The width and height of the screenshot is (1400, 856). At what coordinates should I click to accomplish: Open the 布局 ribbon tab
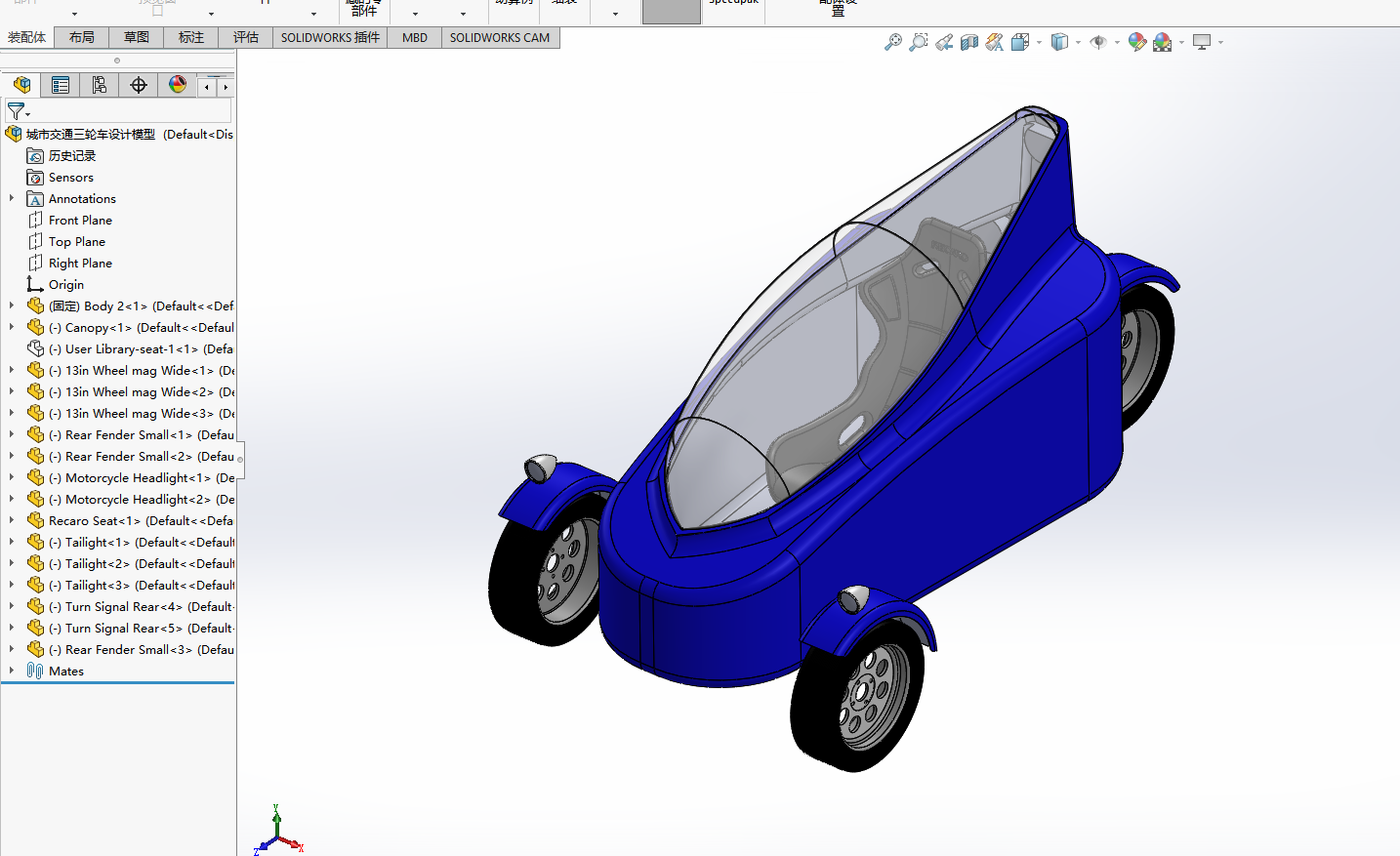point(82,37)
